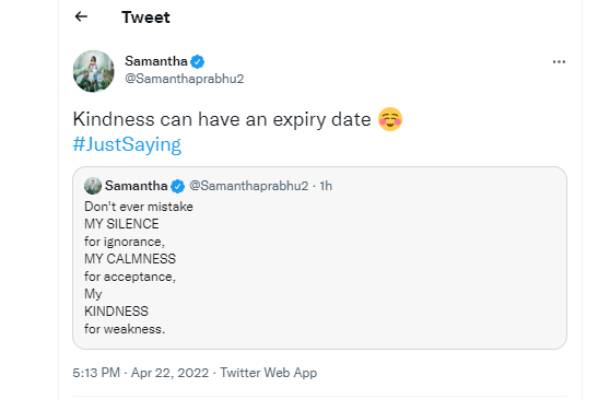600x400 pixels.
Task: Click the 'for weakness.' line in the quoted tweet
Action: pos(124,328)
